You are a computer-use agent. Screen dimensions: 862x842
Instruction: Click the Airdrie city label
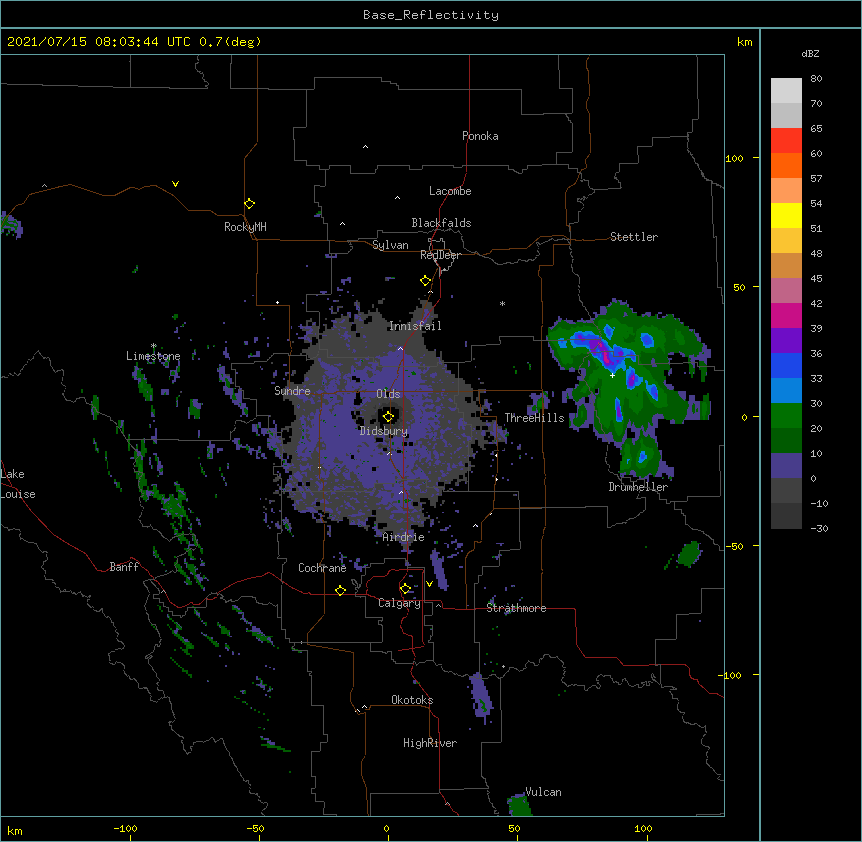click(x=404, y=537)
